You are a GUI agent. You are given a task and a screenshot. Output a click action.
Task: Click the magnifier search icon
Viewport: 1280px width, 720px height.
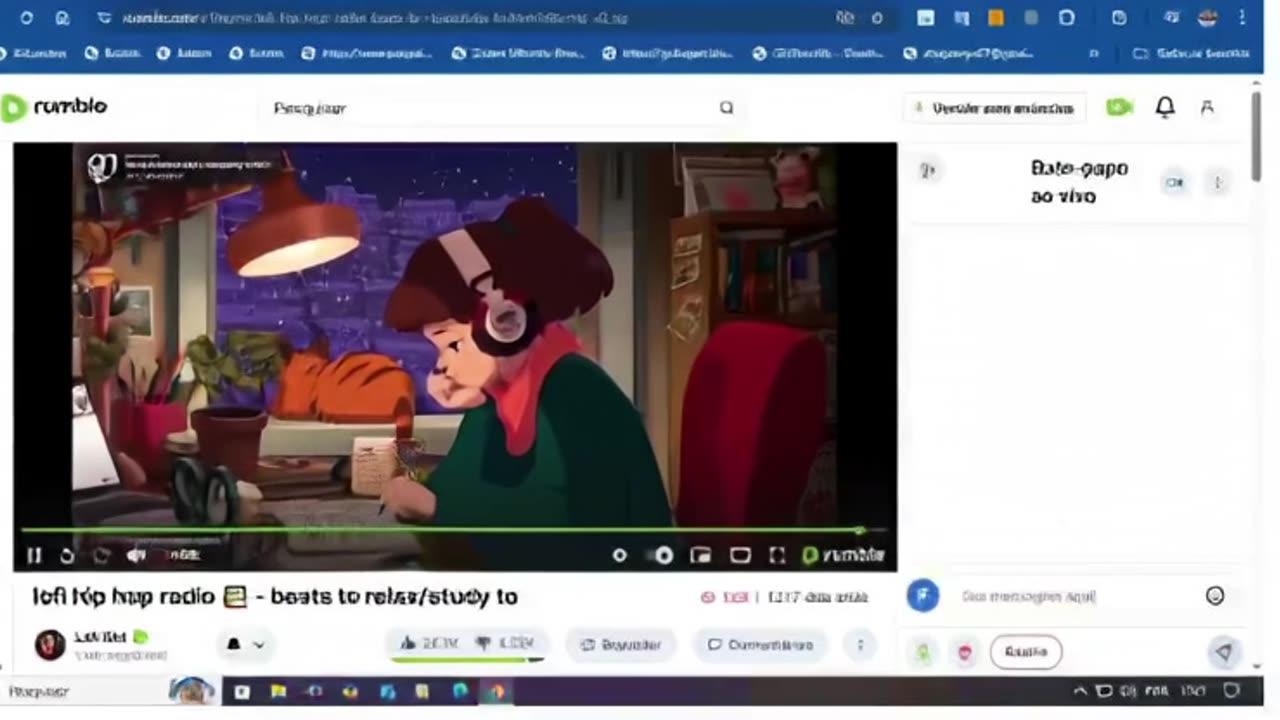[727, 108]
